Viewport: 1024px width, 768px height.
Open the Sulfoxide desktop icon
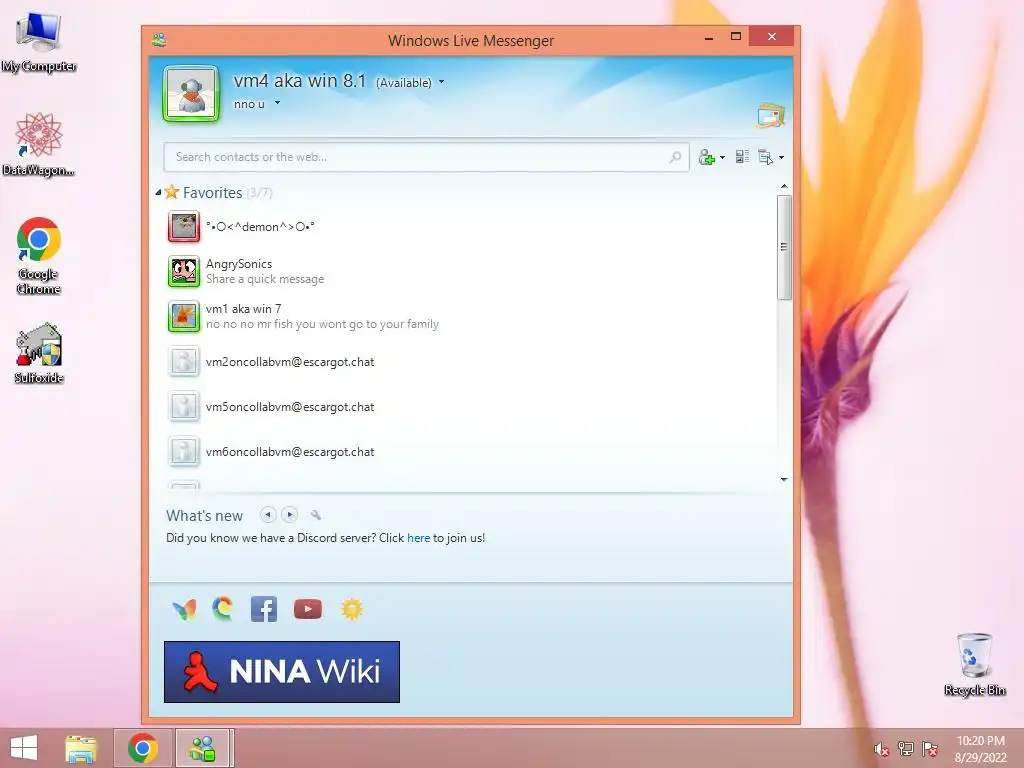[x=39, y=353]
